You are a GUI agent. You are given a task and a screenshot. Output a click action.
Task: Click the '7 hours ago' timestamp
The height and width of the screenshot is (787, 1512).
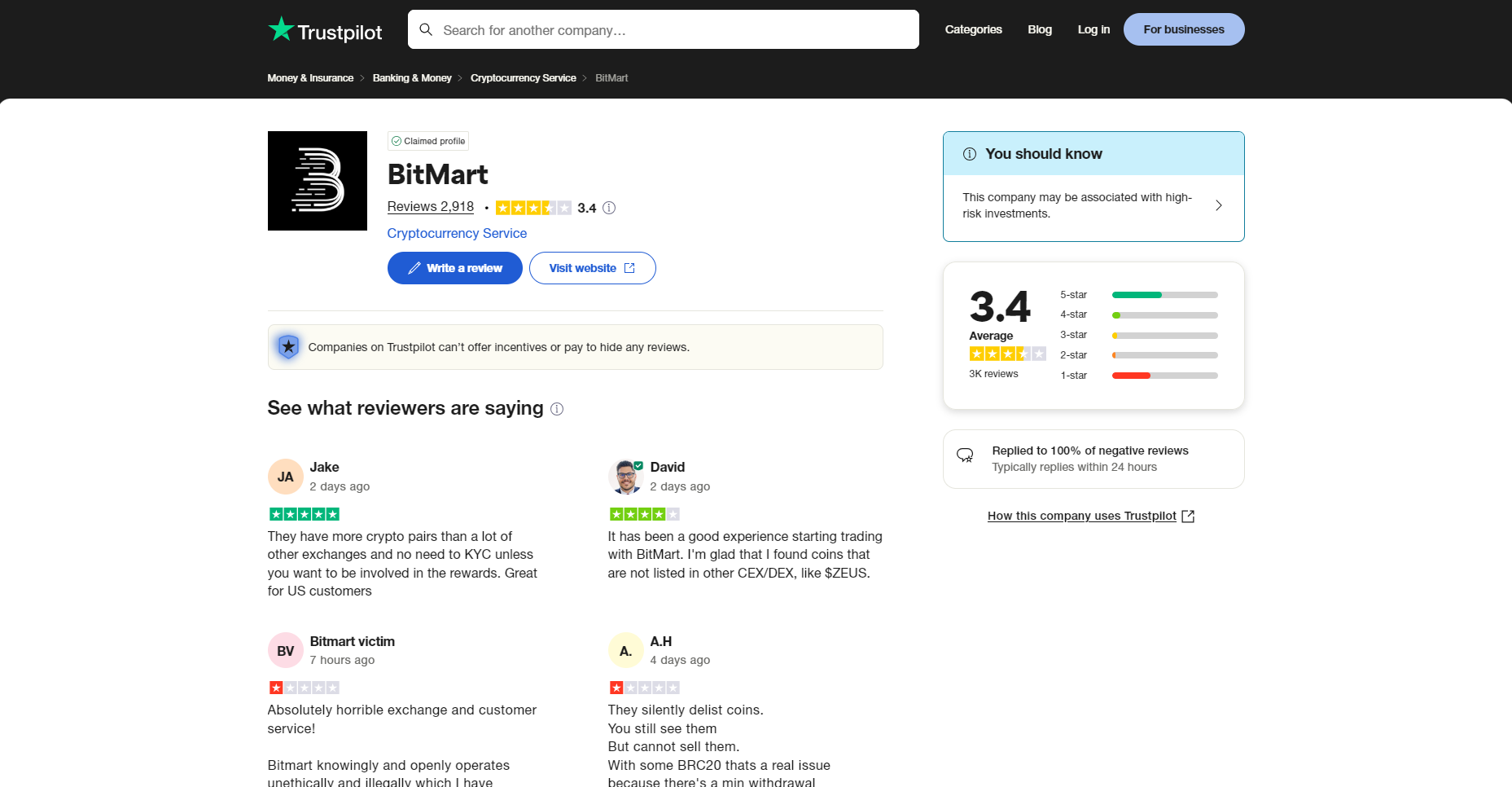point(342,660)
